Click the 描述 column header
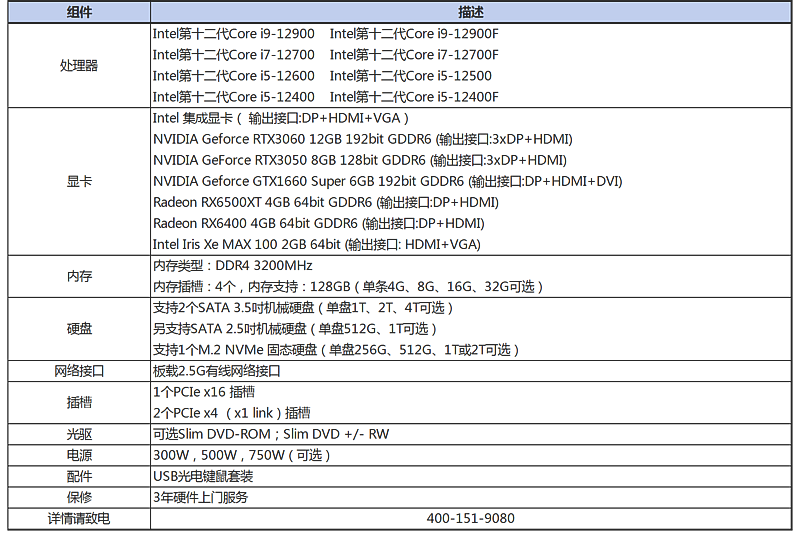The width and height of the screenshot is (800, 538). pyautogui.click(x=470, y=12)
